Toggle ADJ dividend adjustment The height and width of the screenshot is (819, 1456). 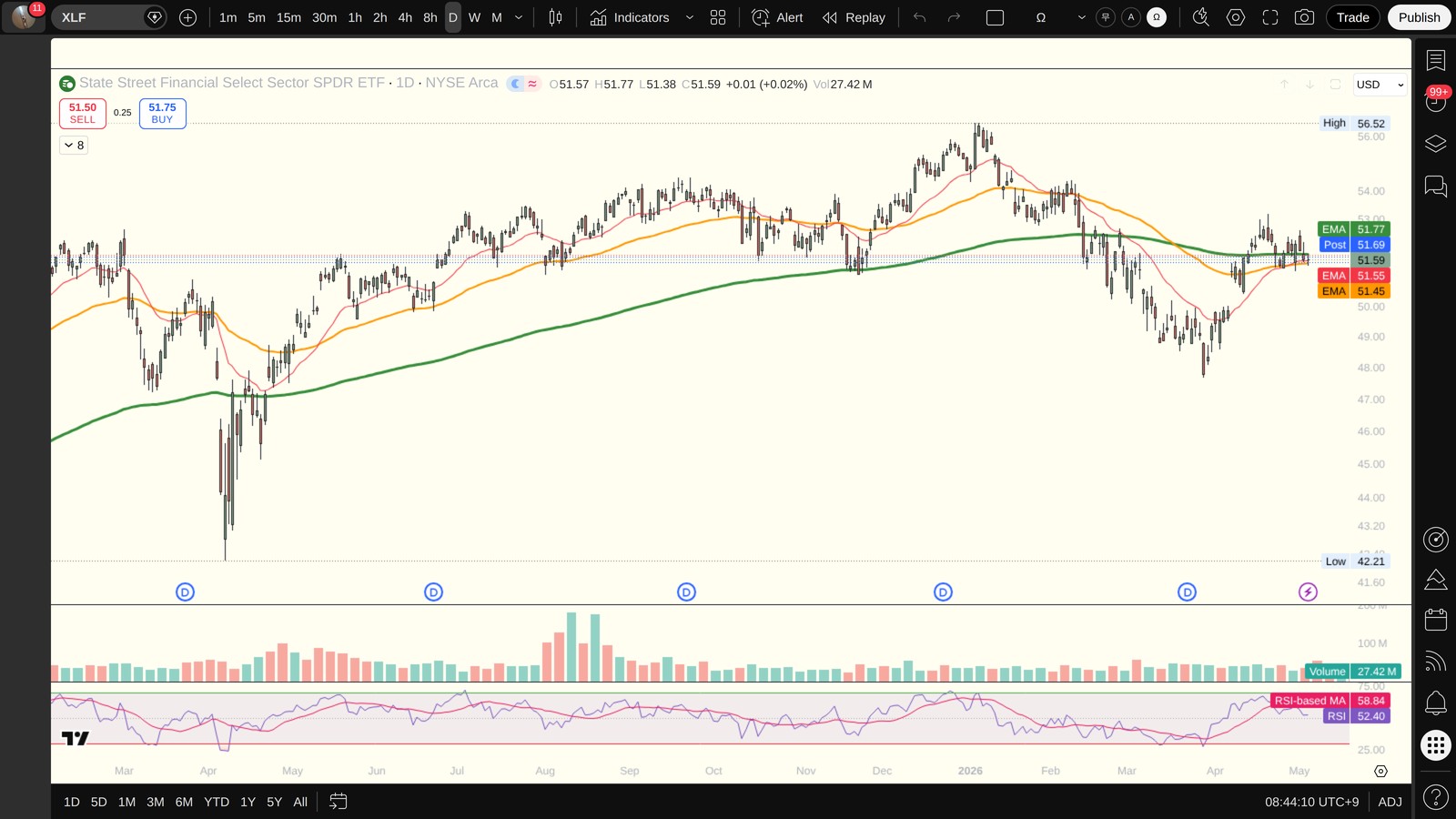point(1390,802)
